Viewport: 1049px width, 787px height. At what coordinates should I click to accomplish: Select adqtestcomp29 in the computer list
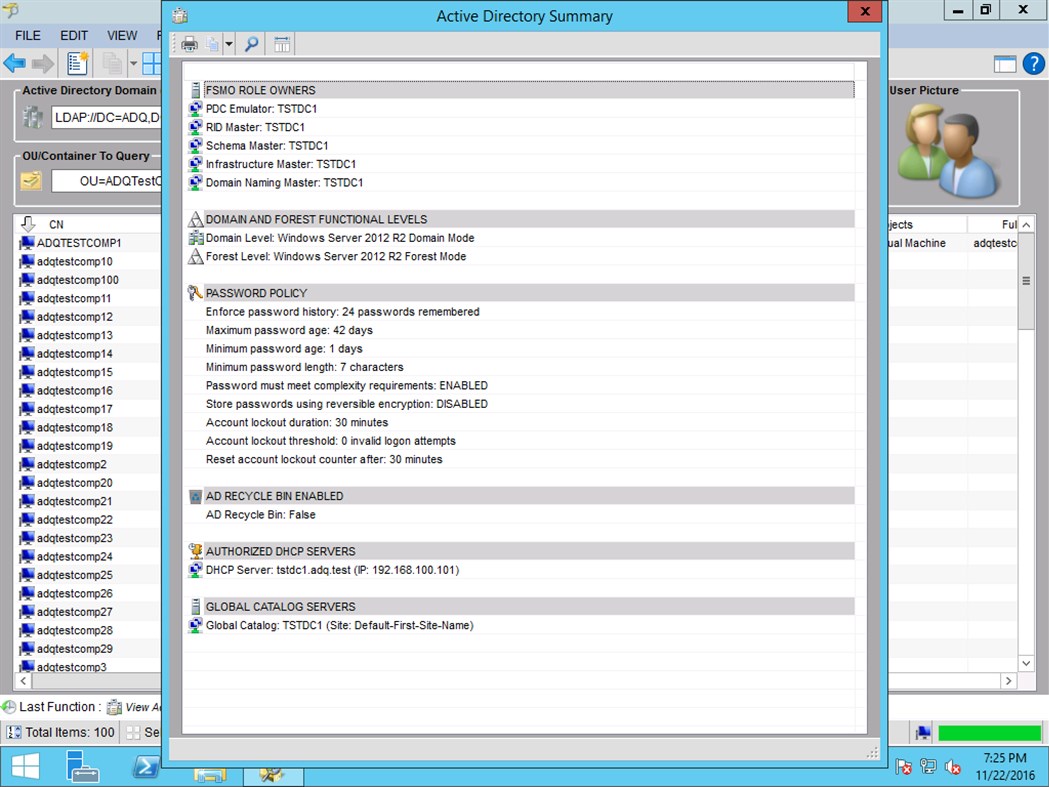click(x=74, y=648)
